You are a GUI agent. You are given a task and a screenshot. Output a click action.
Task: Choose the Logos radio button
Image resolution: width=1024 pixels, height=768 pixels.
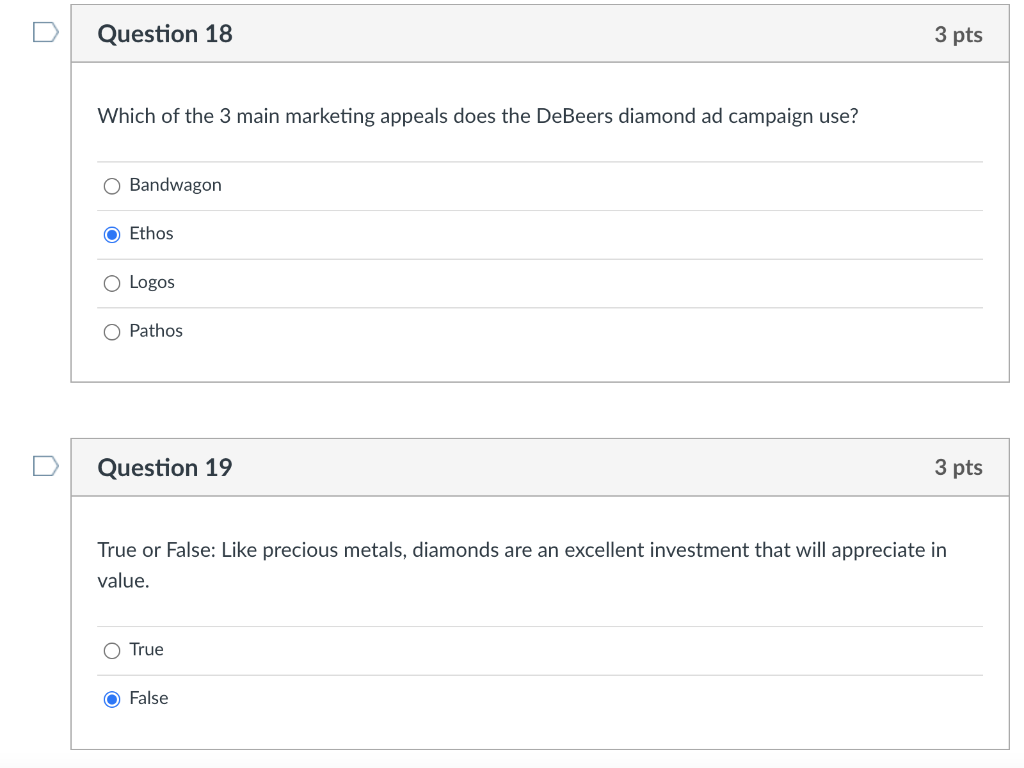point(112,283)
